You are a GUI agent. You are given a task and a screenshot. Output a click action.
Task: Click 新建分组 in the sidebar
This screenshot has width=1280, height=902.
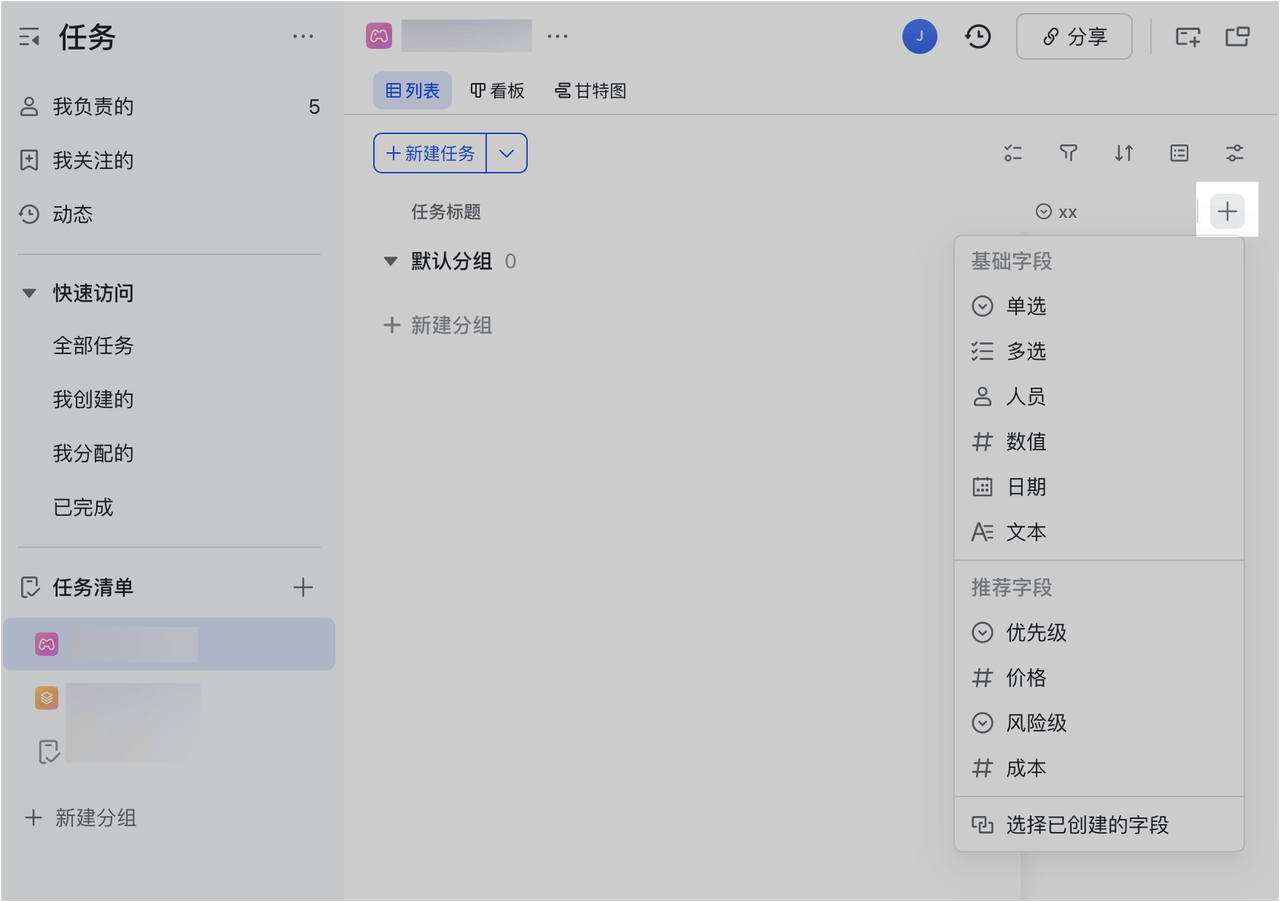[81, 818]
